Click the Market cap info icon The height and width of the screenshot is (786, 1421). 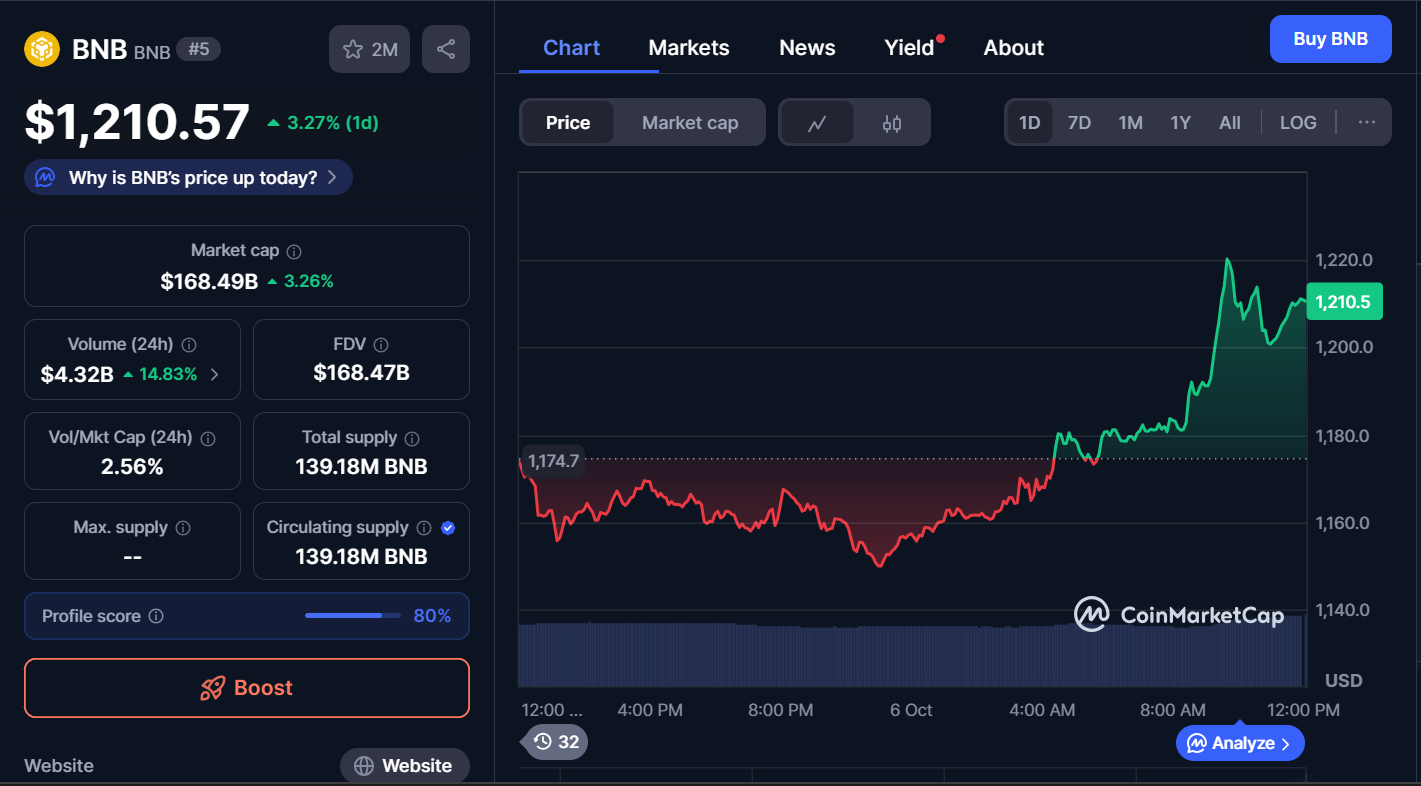(x=294, y=252)
